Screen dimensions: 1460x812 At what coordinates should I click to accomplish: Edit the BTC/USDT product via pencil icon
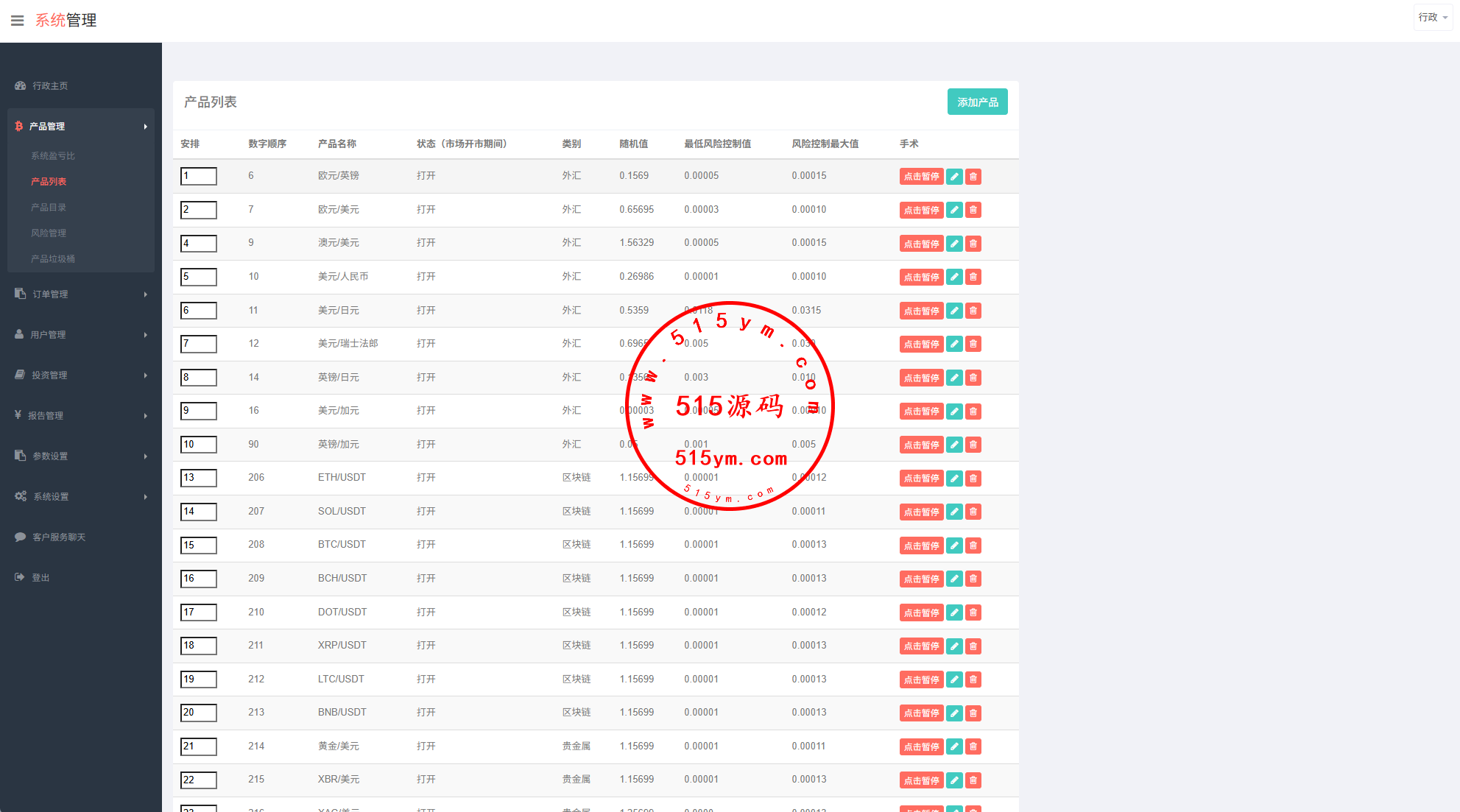tap(954, 546)
